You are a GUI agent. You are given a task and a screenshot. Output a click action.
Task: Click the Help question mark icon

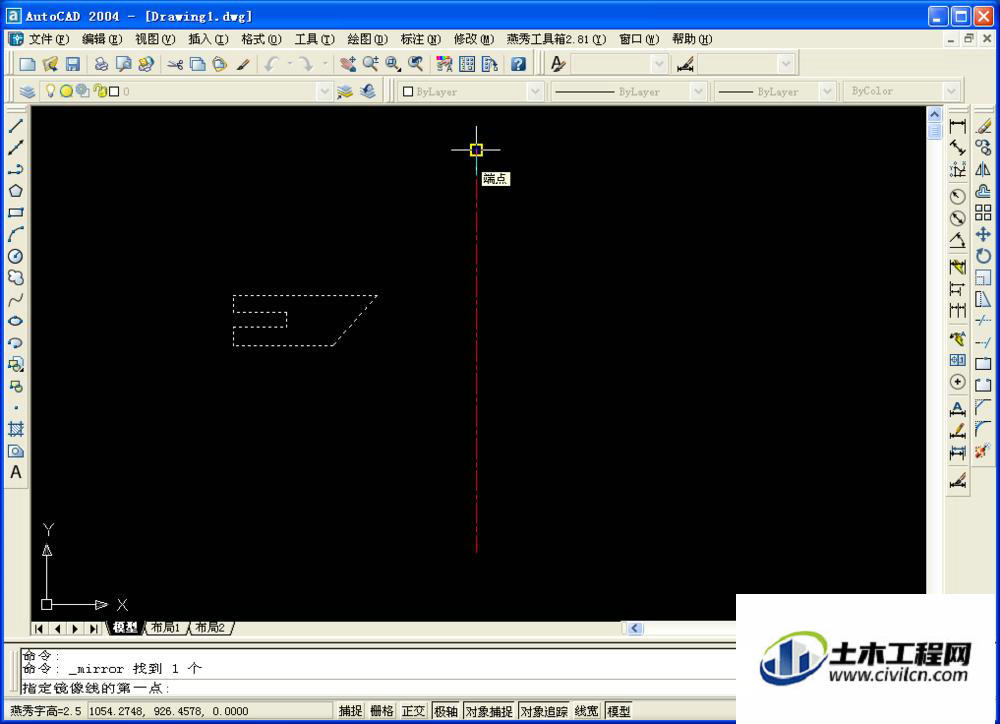[x=518, y=64]
